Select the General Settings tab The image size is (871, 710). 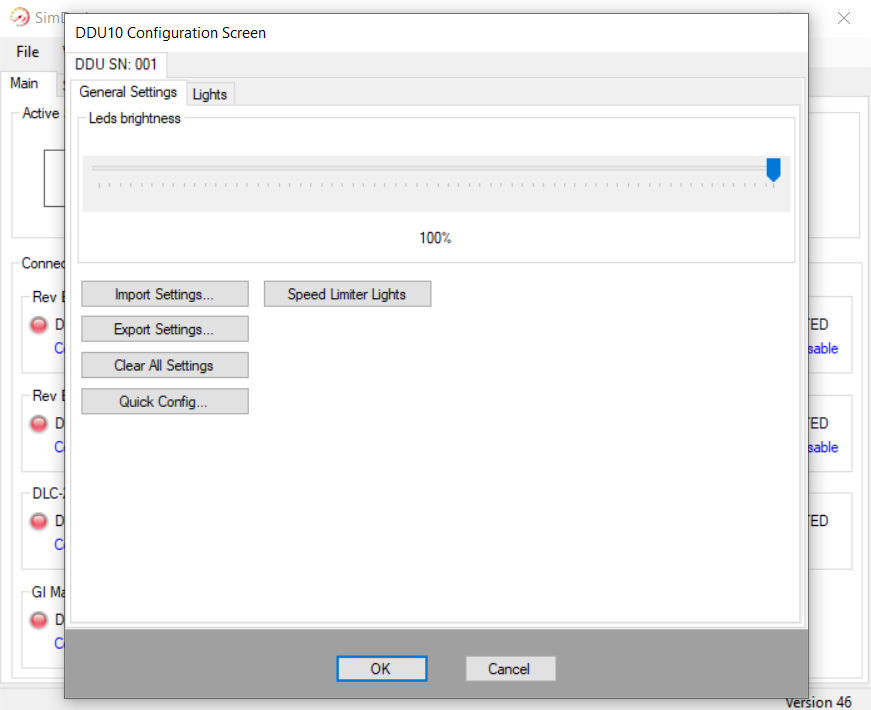click(128, 92)
